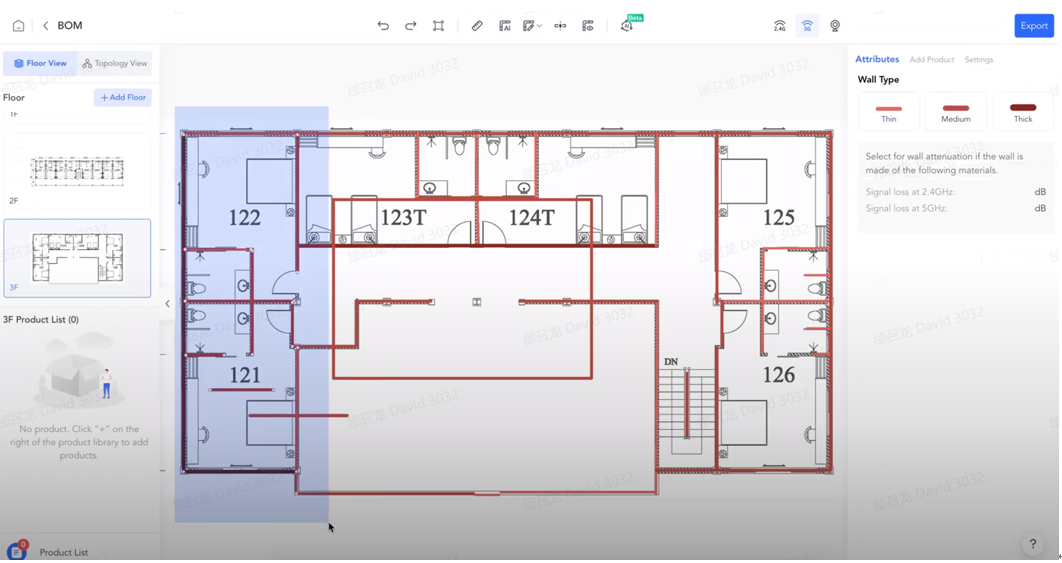The image size is (1062, 563).
Task: Click the Signal loss at 2.4GHz row
Action: tap(956, 192)
